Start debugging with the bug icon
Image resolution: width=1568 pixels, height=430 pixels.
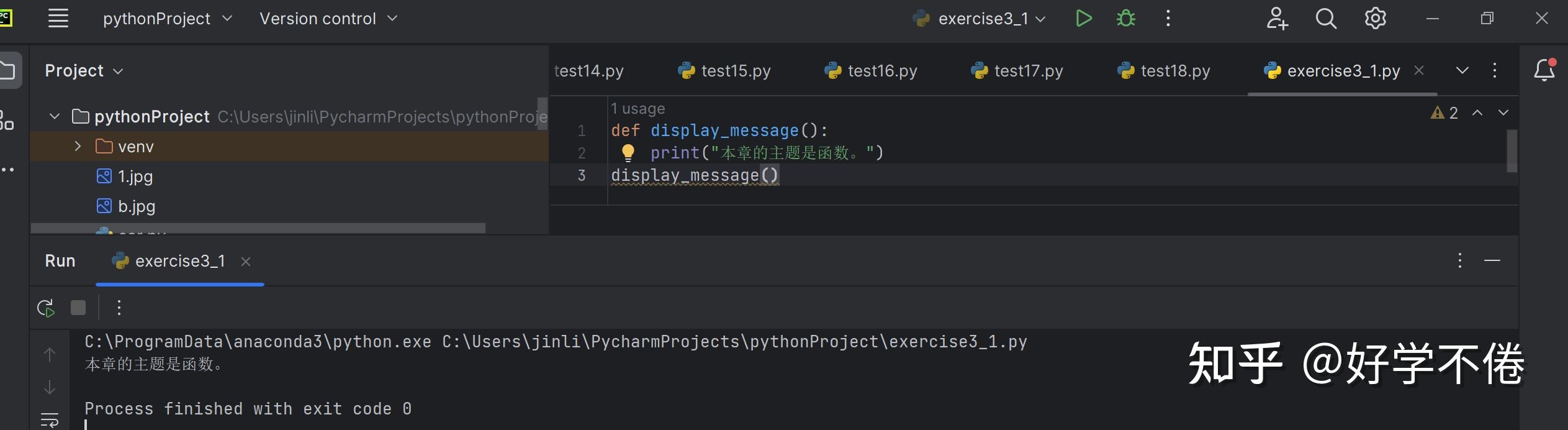coord(1126,19)
